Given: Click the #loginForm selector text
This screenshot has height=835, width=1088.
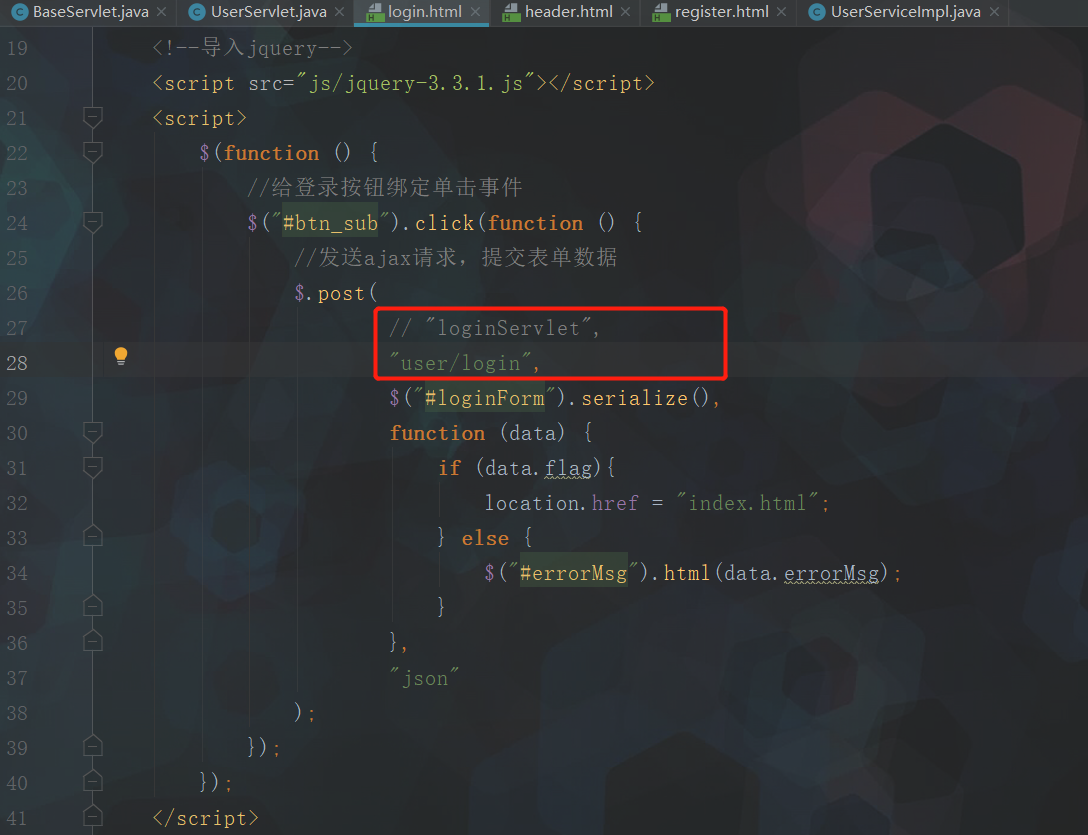Looking at the screenshot, I should coord(484,398).
